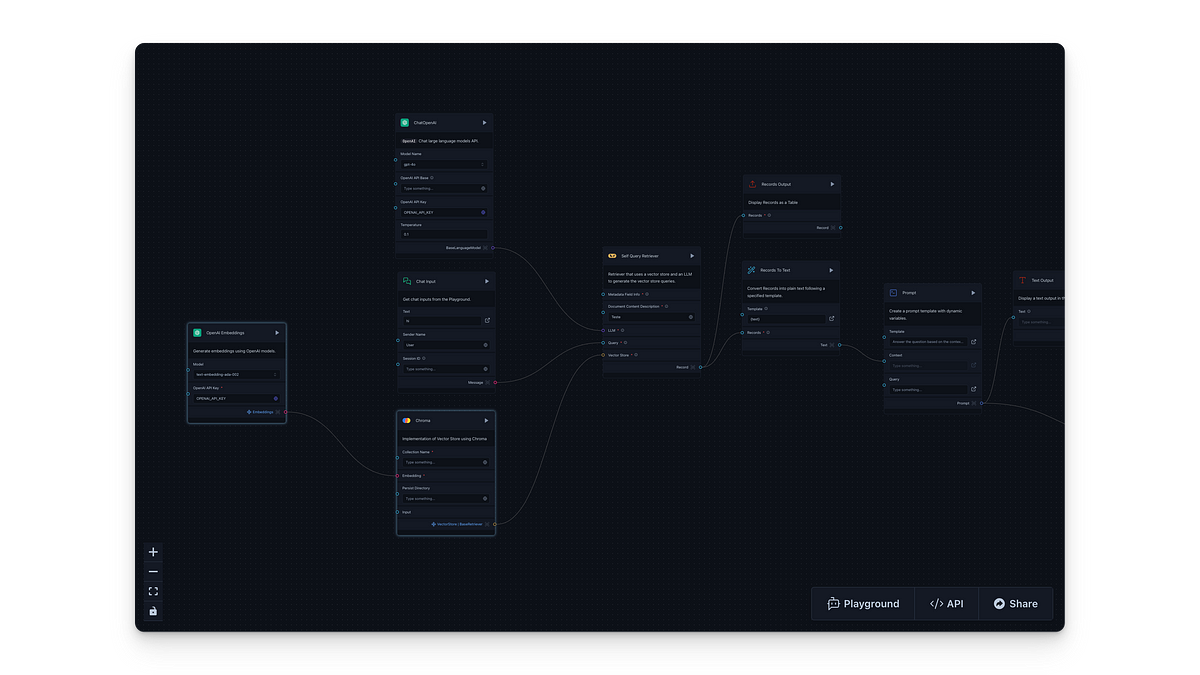Run the ChatOpenAI node with play icon

tap(484, 123)
